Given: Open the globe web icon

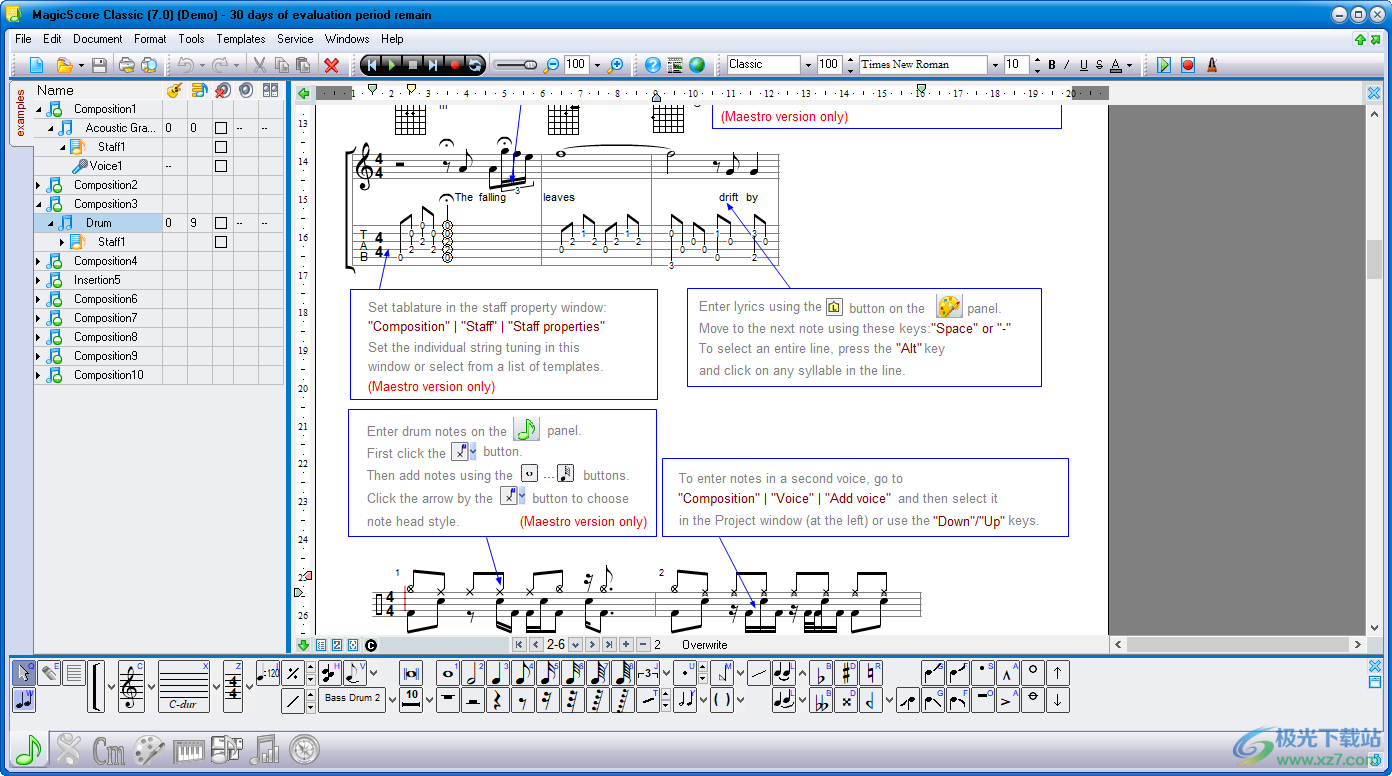Looking at the screenshot, I should point(697,65).
